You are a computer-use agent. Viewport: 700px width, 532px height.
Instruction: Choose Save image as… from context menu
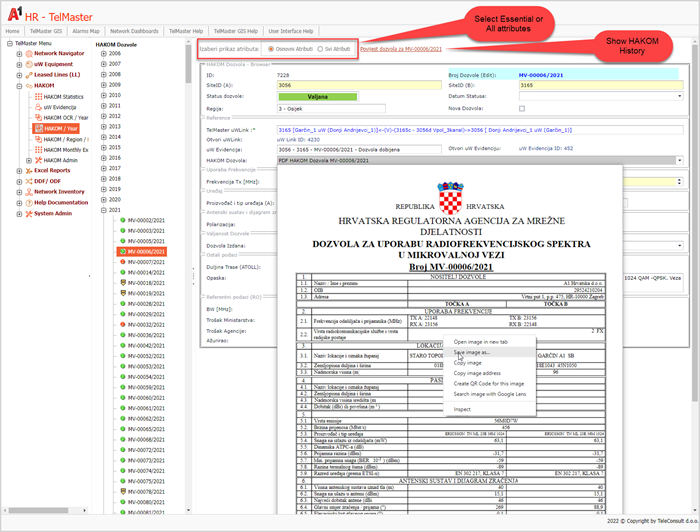tap(490, 353)
